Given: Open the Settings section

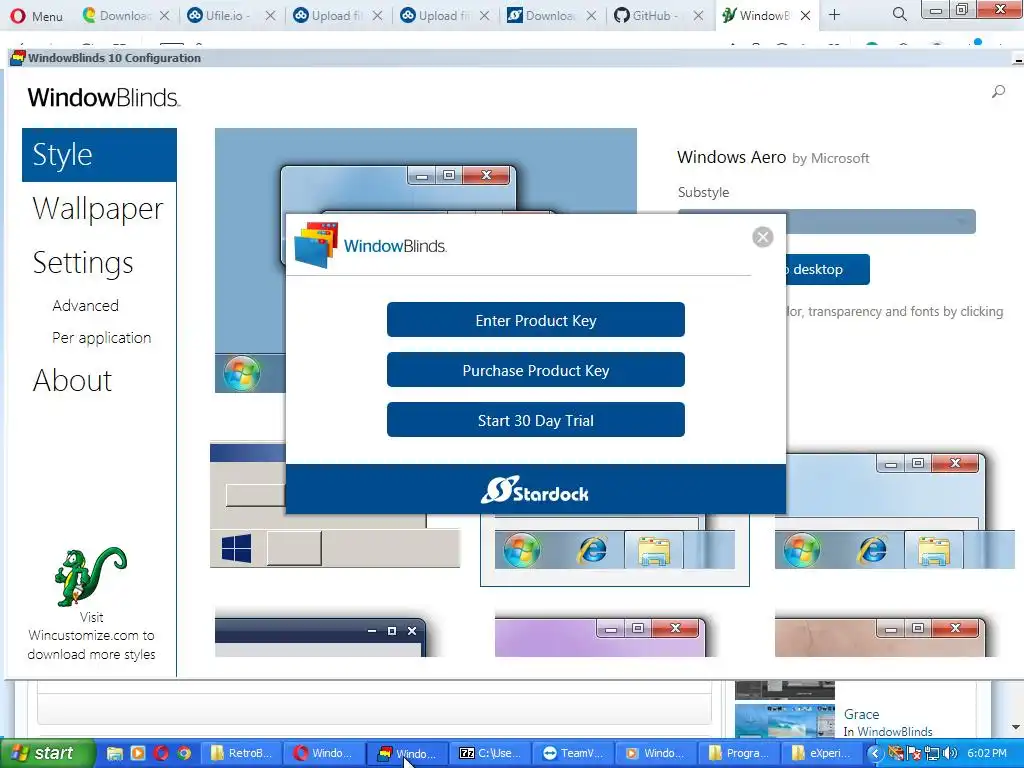Looking at the screenshot, I should tap(83, 263).
